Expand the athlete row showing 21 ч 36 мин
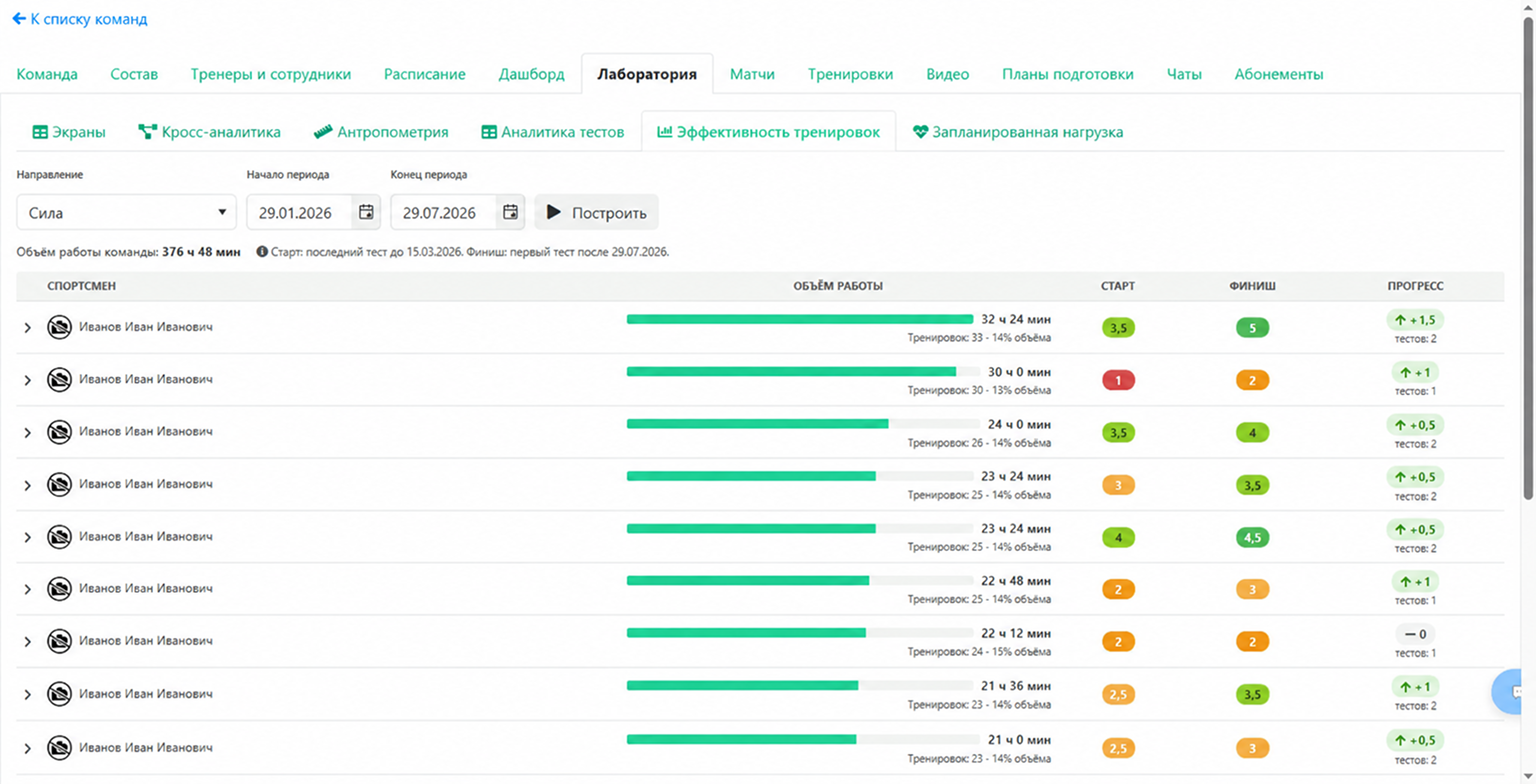 click(x=28, y=694)
